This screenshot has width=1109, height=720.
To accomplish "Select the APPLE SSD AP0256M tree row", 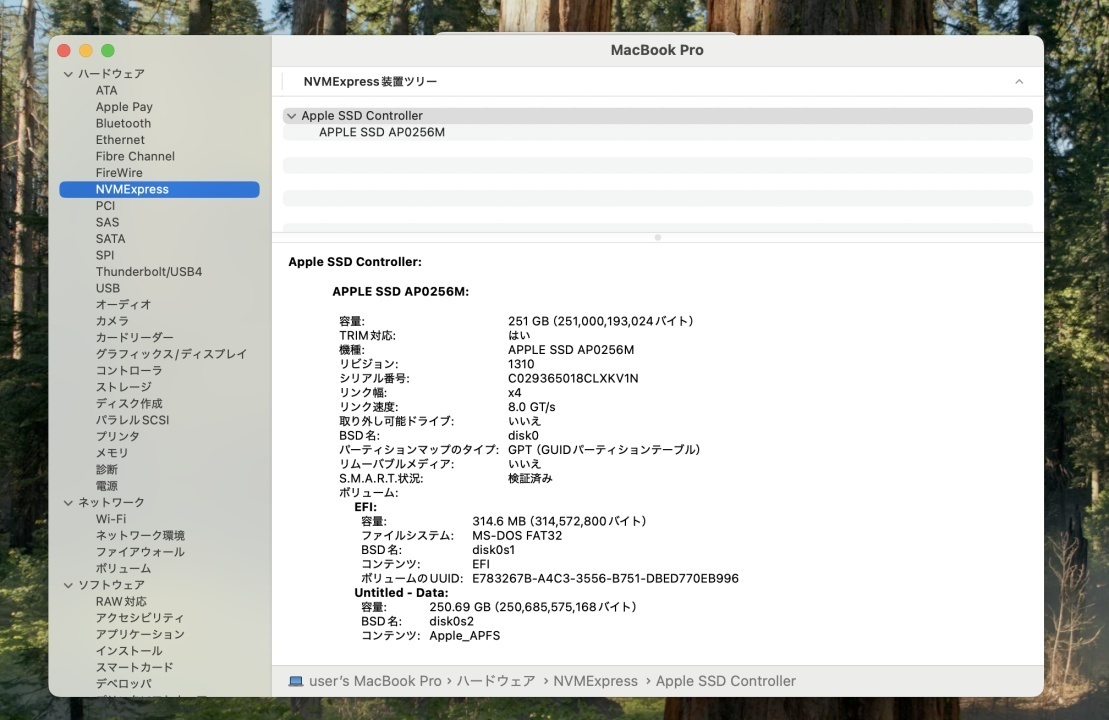I will pos(382,132).
